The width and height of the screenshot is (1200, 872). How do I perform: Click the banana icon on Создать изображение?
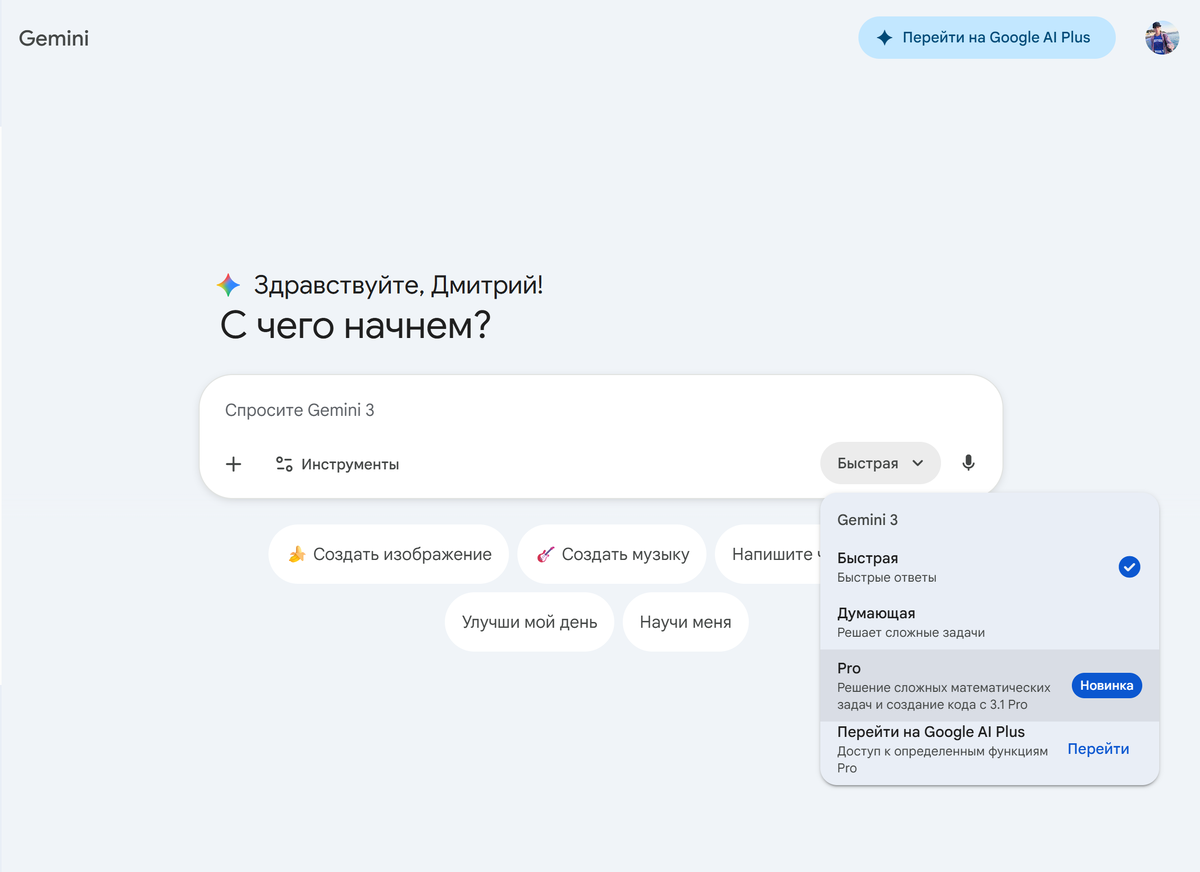pyautogui.click(x=296, y=554)
